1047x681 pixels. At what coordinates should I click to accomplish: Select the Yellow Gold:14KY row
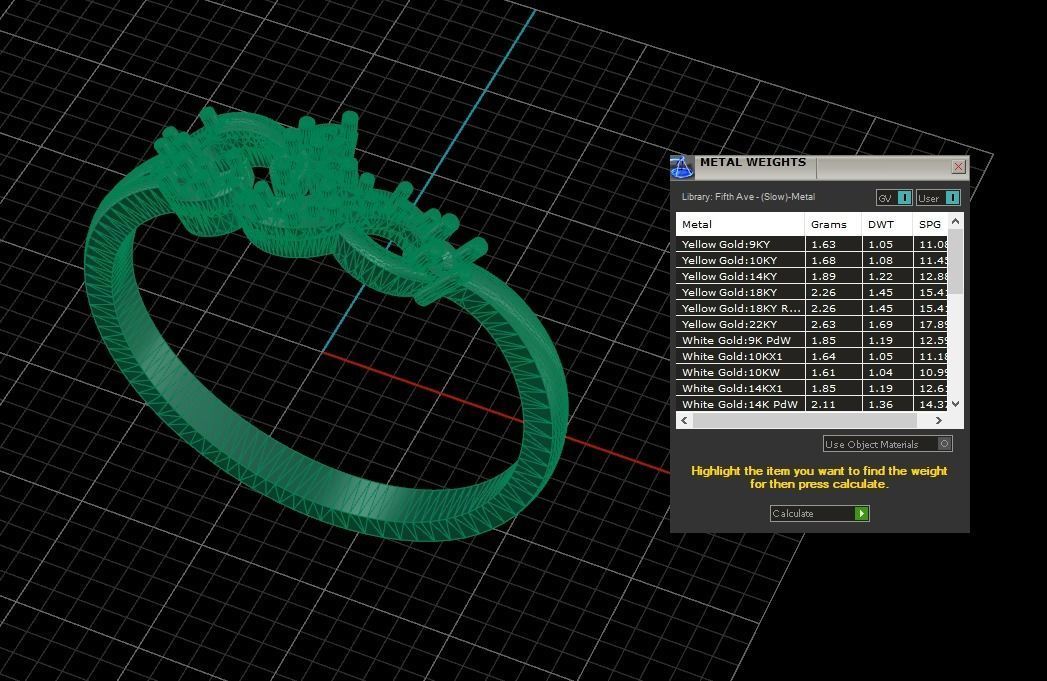(x=811, y=276)
